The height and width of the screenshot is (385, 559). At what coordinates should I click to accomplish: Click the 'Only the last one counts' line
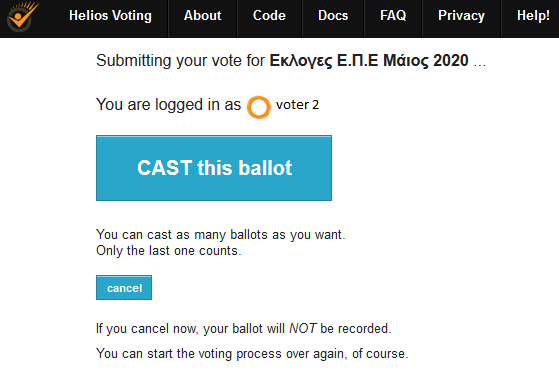(x=169, y=251)
